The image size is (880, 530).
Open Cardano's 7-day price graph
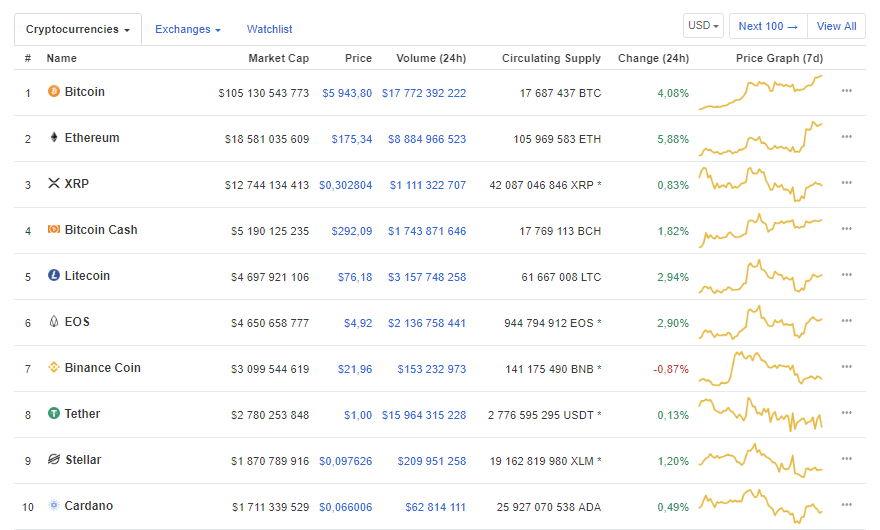point(760,506)
